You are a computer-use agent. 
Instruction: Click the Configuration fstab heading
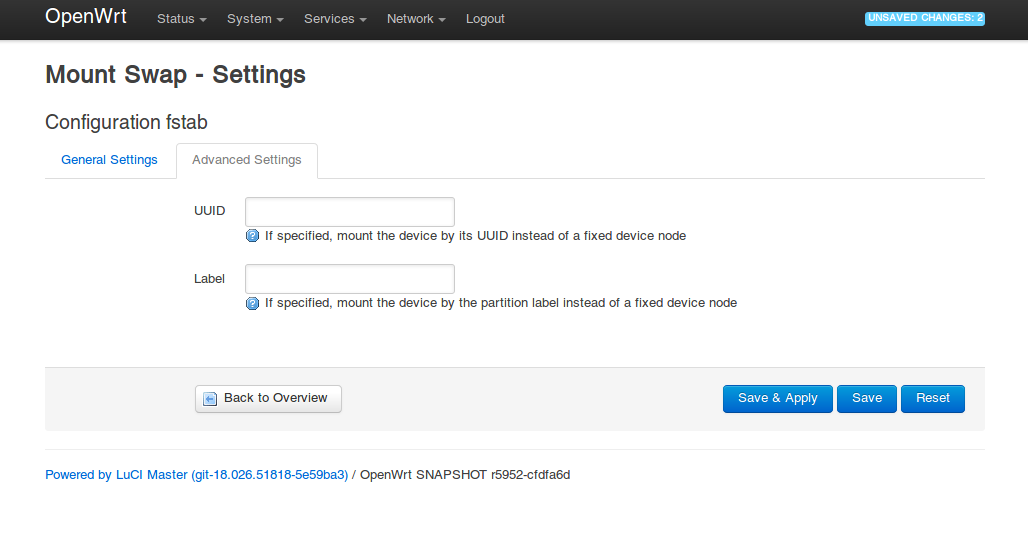pos(127,122)
